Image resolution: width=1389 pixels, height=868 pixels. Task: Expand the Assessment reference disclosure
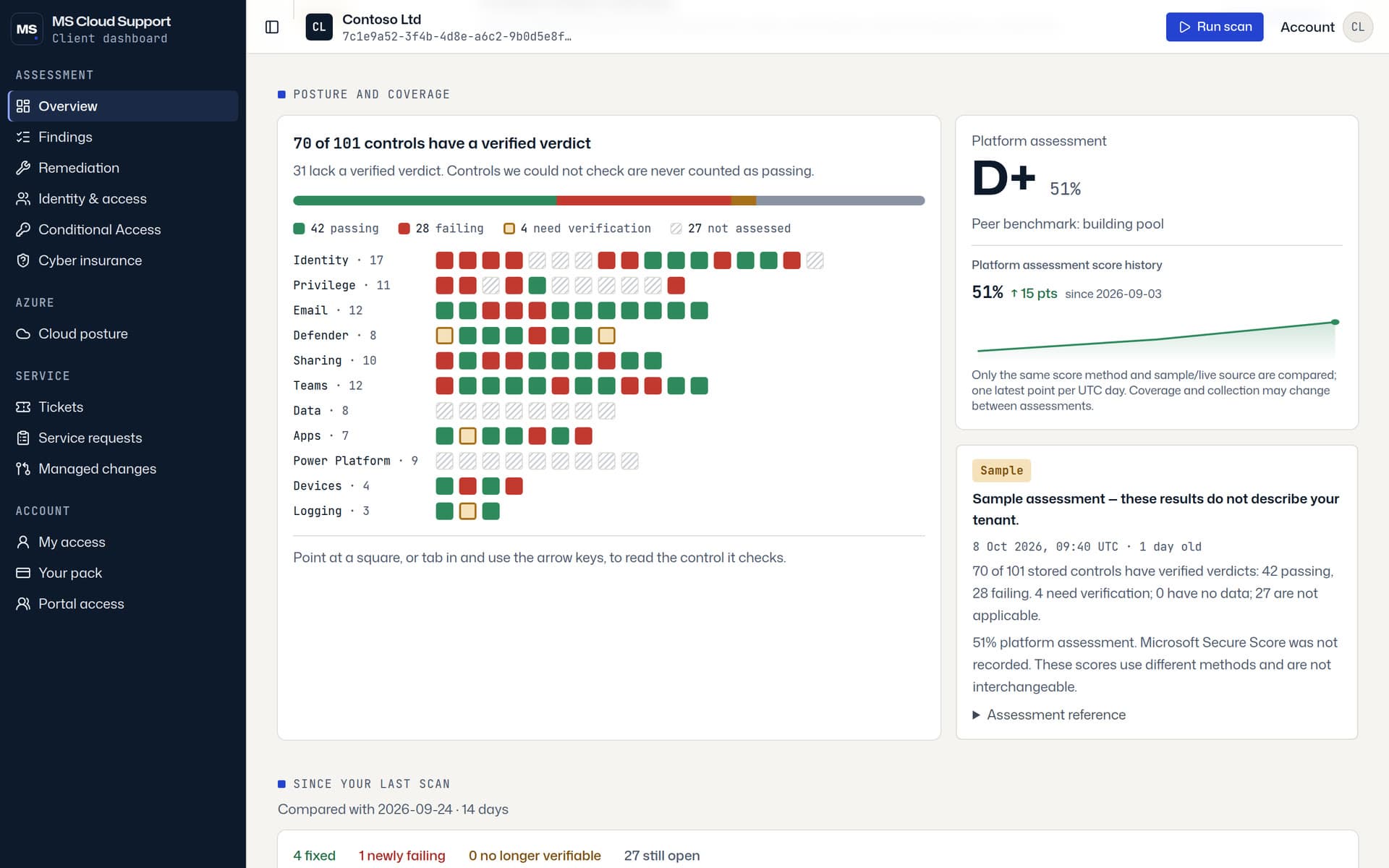click(x=1049, y=715)
